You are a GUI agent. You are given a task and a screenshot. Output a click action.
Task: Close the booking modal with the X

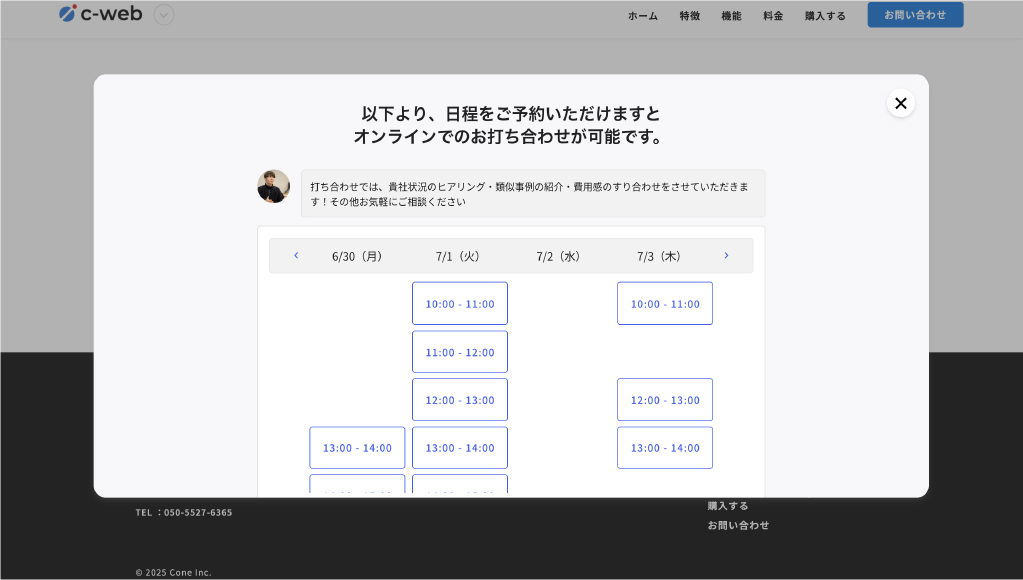(900, 103)
